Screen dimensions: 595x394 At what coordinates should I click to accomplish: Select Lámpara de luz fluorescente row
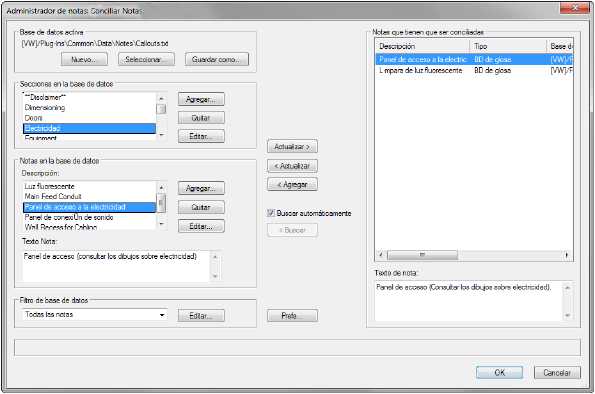(x=474, y=71)
